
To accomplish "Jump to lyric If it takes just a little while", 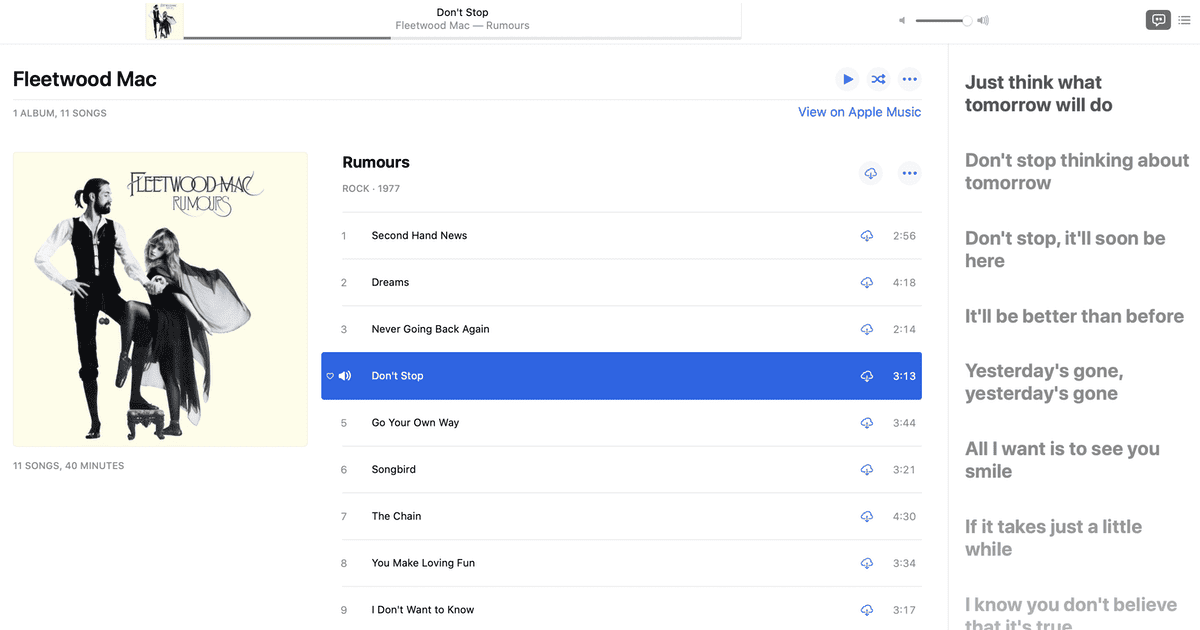I will point(1053,538).
